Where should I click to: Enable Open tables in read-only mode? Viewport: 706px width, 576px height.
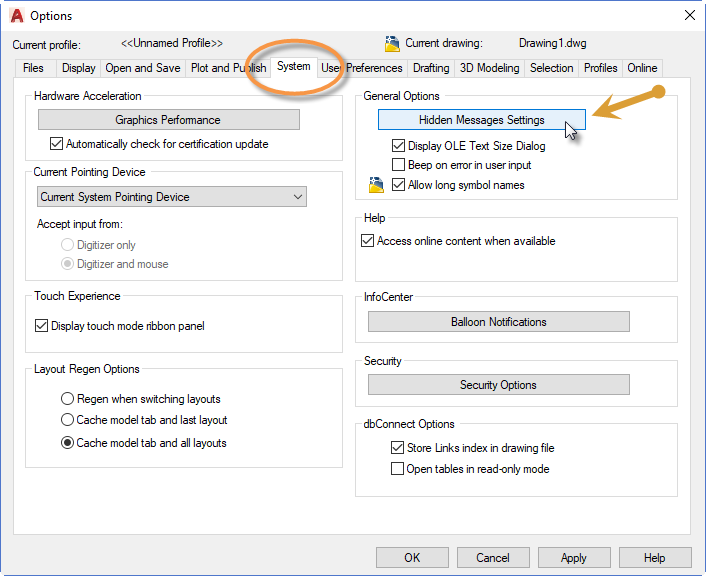click(x=397, y=468)
